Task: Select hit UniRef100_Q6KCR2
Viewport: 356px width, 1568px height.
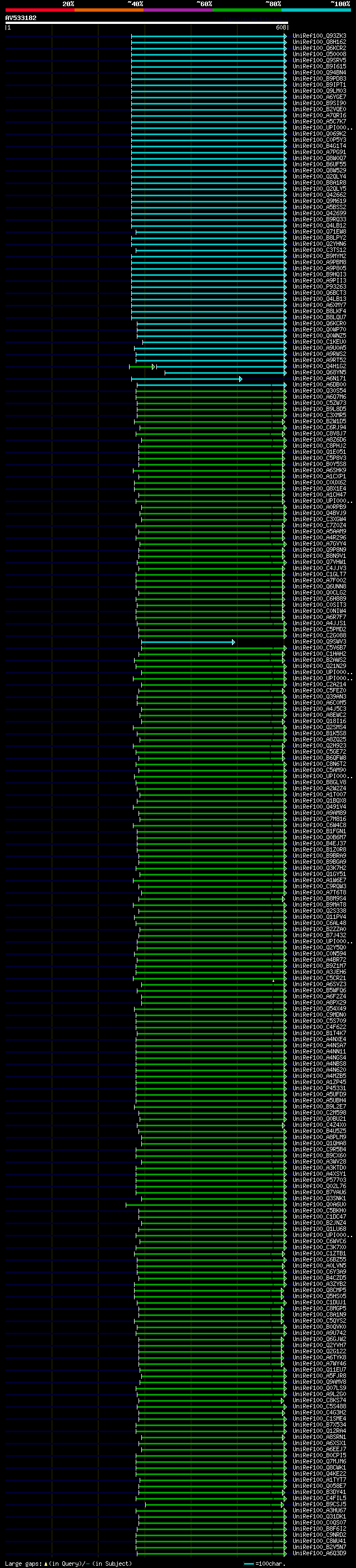Action: coord(319,48)
